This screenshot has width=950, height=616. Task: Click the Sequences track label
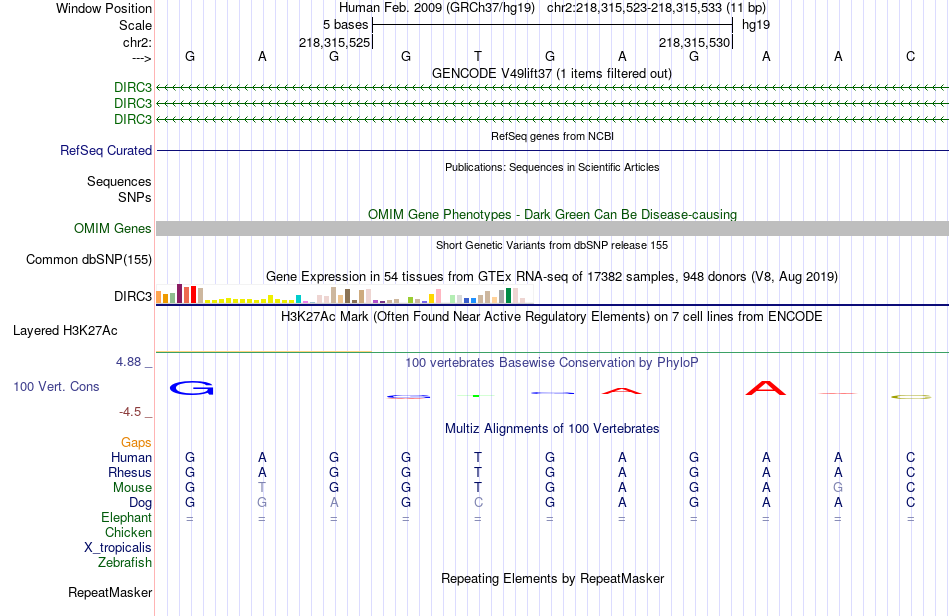pos(119,181)
